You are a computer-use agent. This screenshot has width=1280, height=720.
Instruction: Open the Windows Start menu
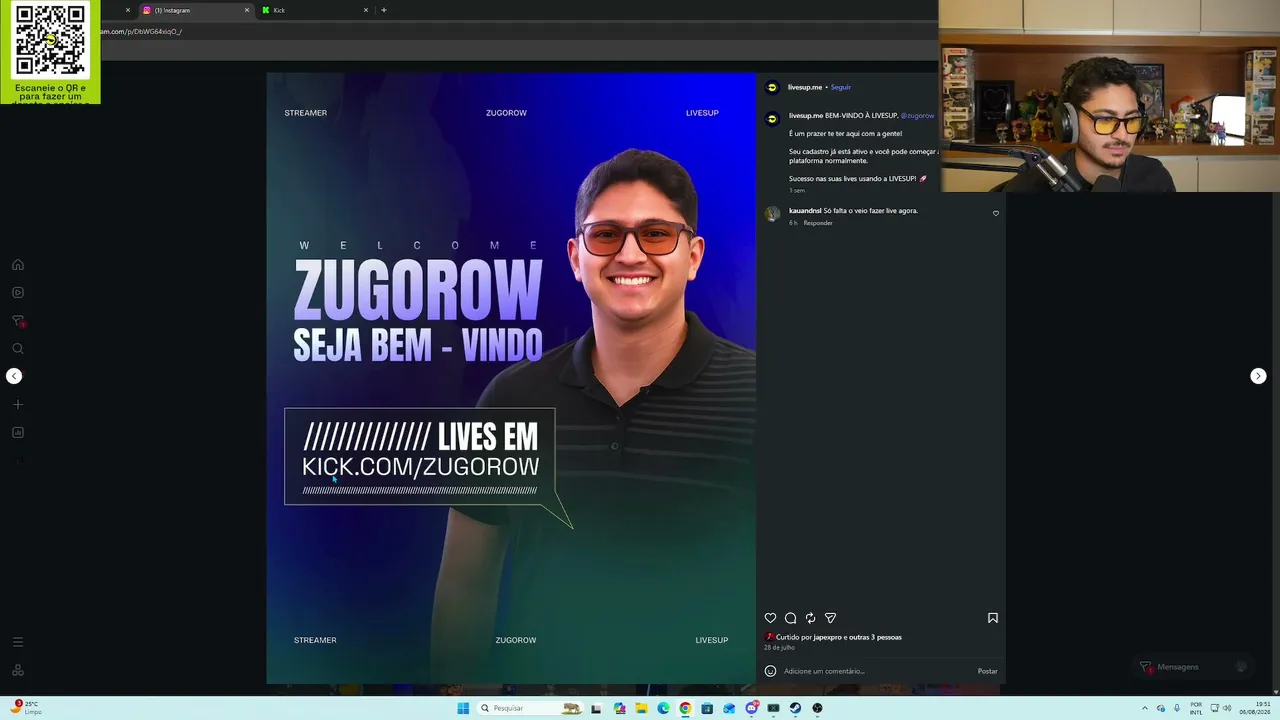click(x=463, y=708)
